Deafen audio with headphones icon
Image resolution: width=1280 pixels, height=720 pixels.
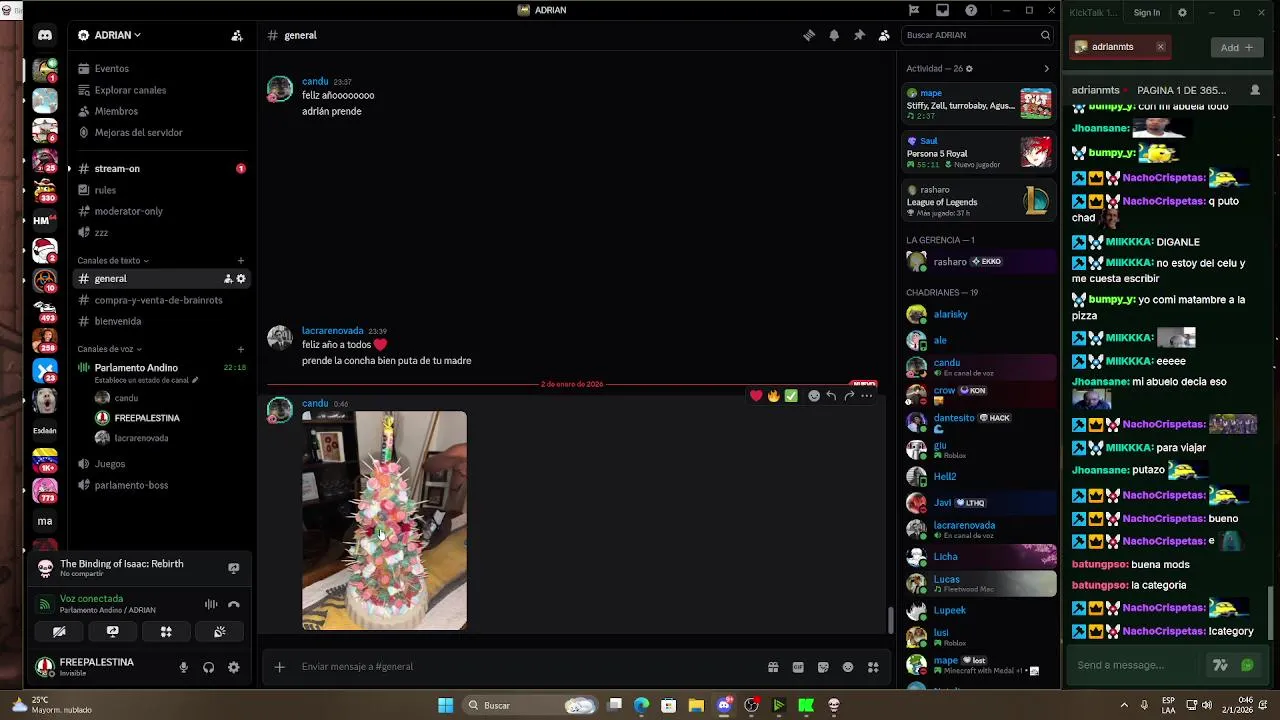(209, 667)
